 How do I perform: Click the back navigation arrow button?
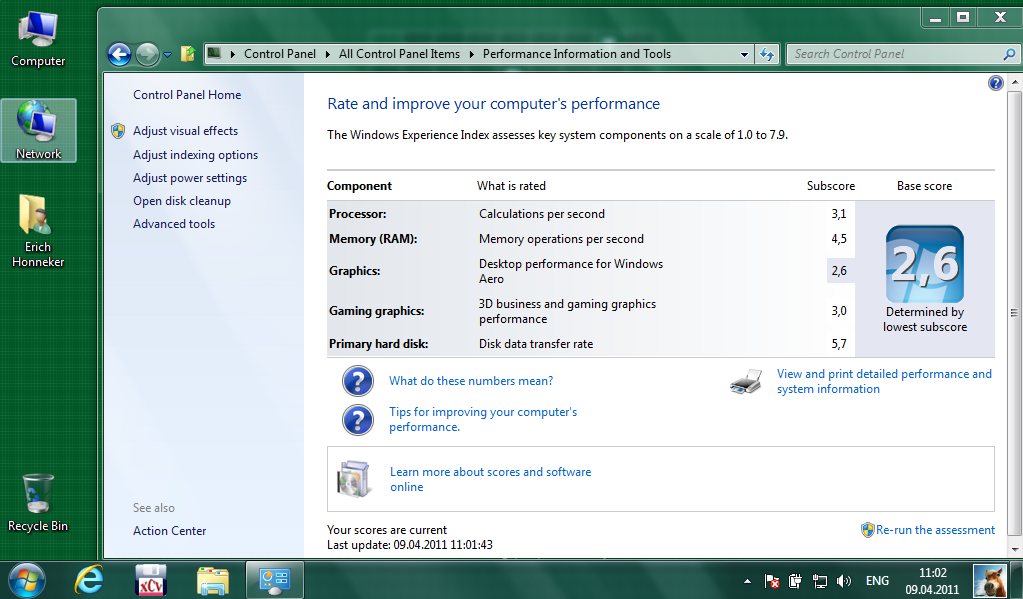(x=120, y=55)
